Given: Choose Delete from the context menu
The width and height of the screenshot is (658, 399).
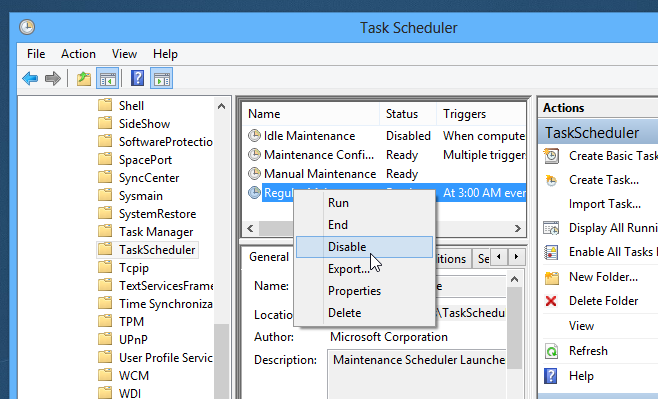Looking at the screenshot, I should [364, 313].
